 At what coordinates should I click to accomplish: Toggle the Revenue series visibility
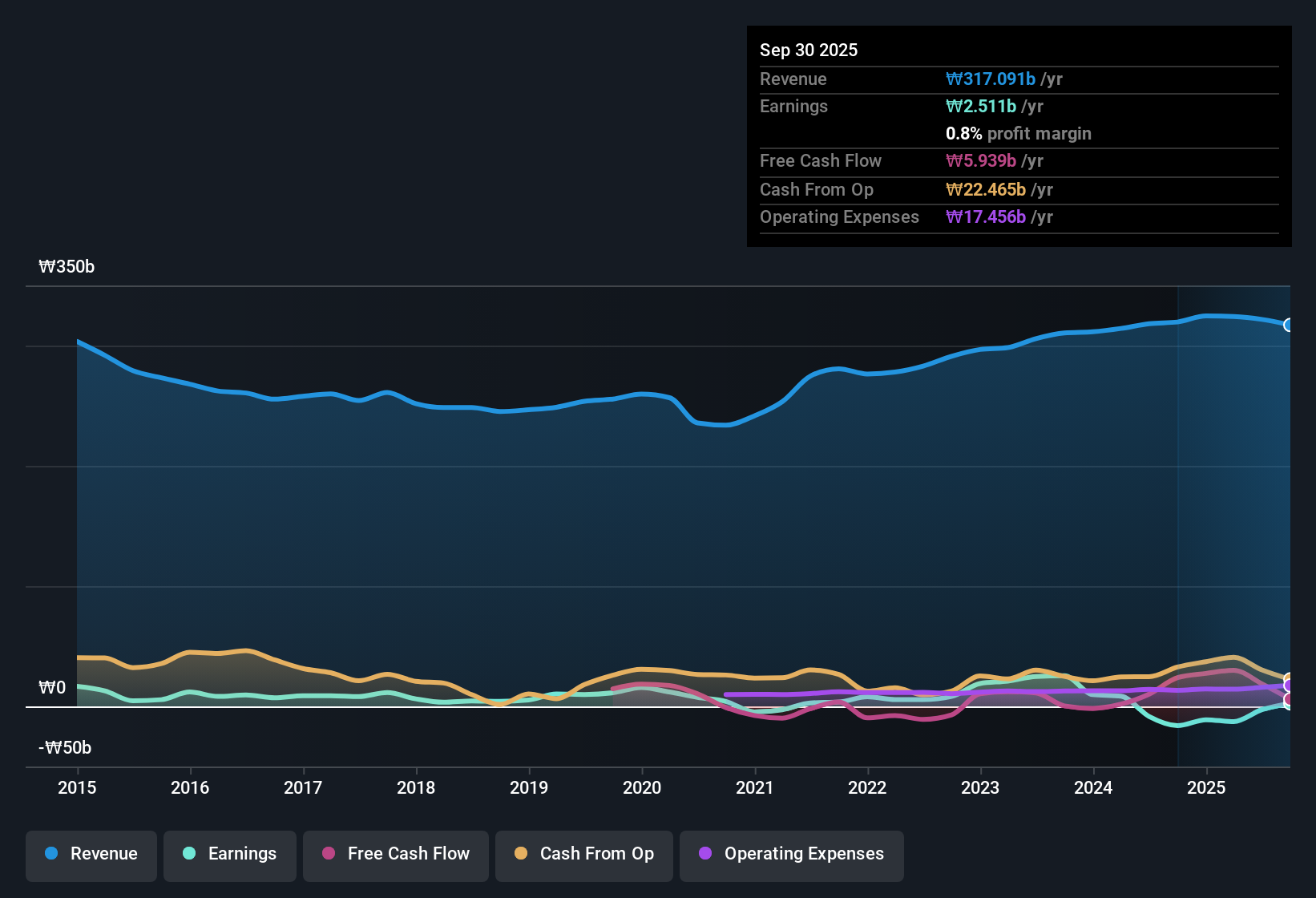[91, 854]
